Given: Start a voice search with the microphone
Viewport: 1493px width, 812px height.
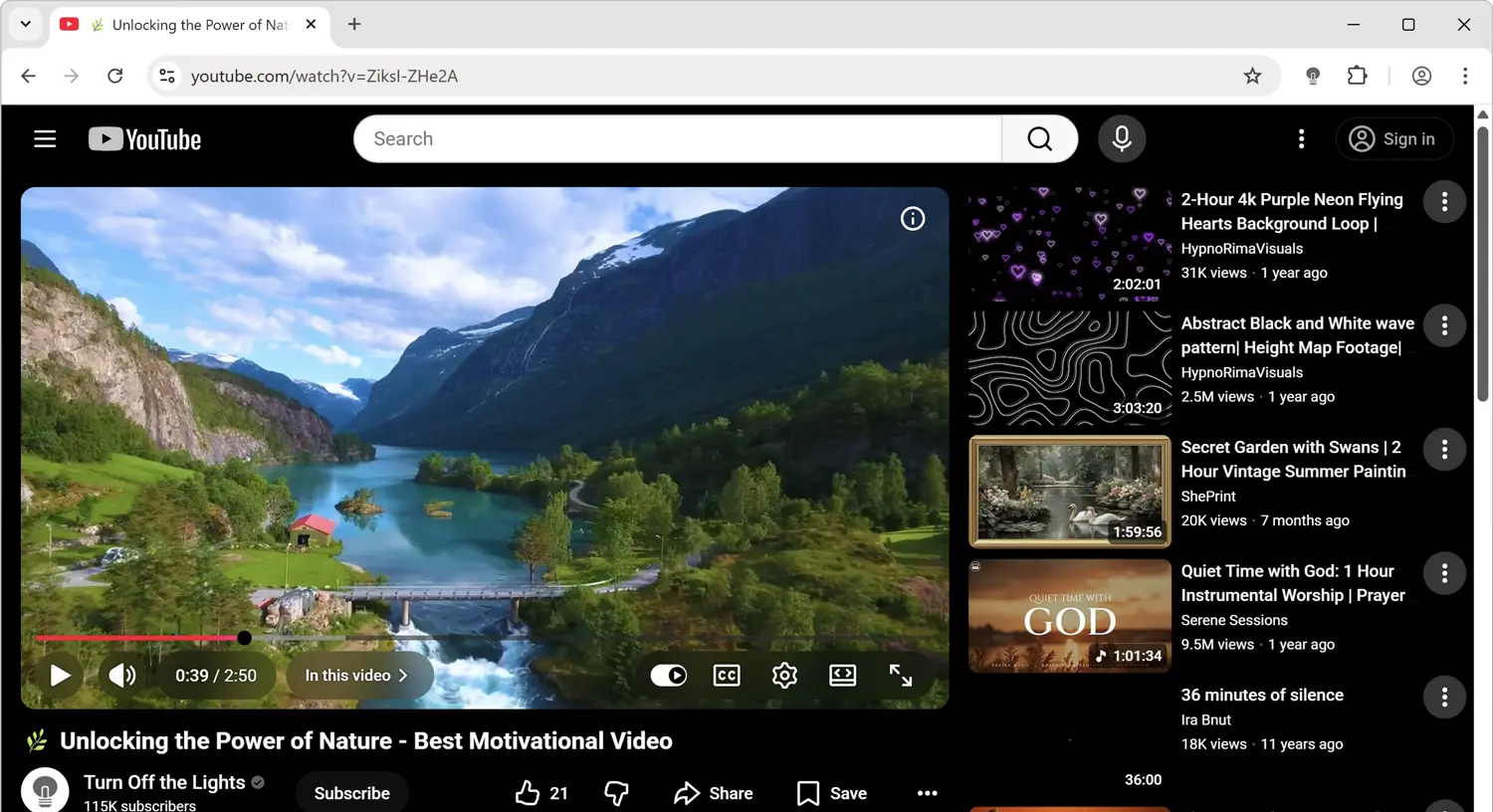Looking at the screenshot, I should coord(1122,138).
